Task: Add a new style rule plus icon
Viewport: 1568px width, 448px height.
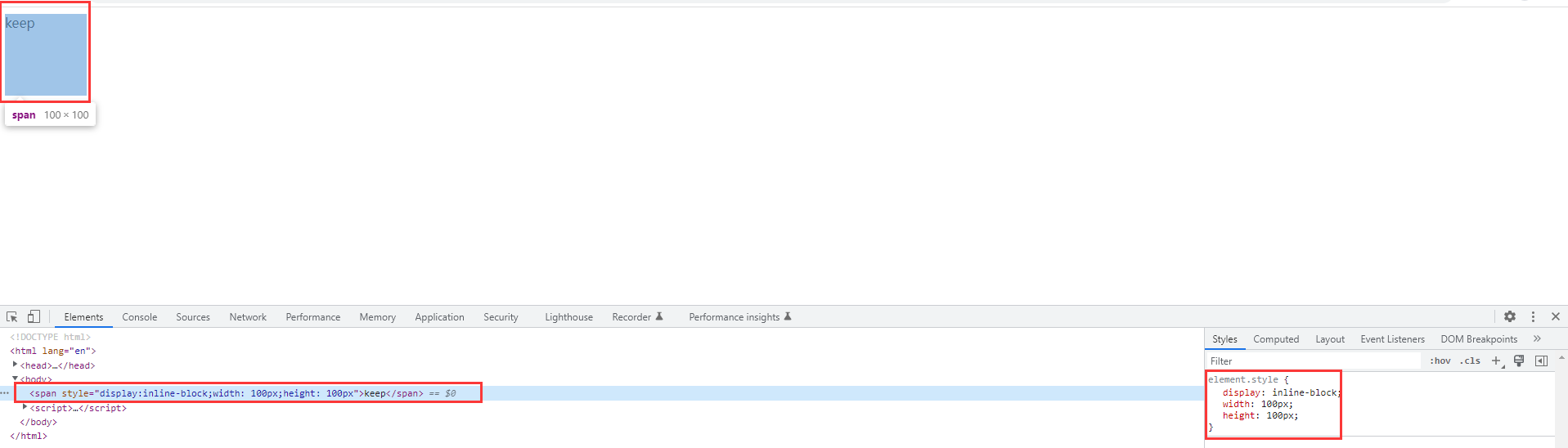Action: coord(1497,361)
